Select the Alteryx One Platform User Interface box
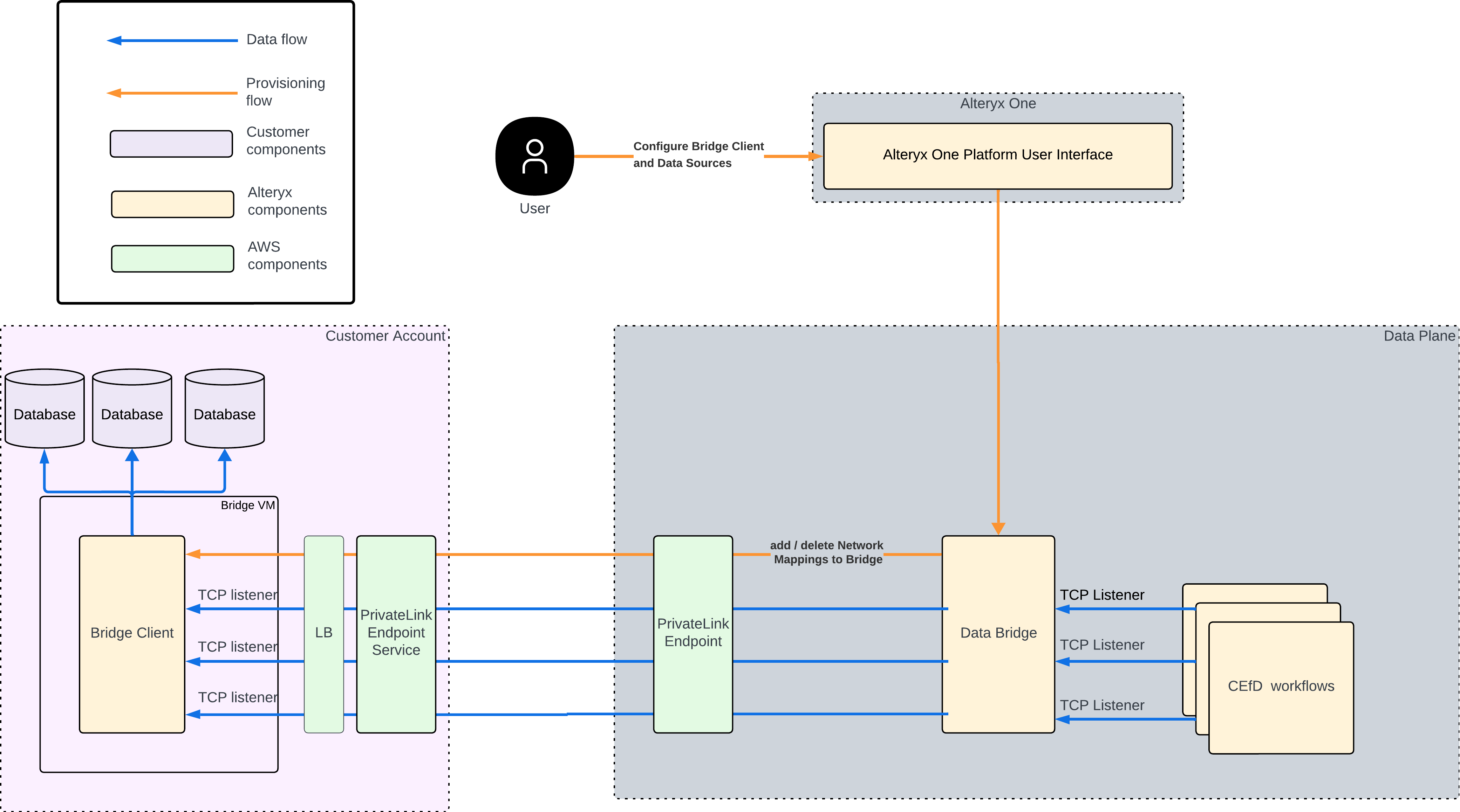The width and height of the screenshot is (1460, 812). (x=997, y=156)
